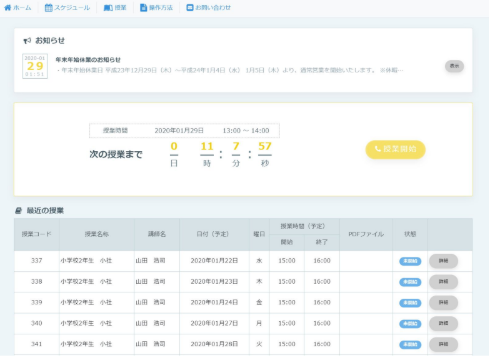The width and height of the screenshot is (489, 360).
Task: Click the weekday cell 月 in row 340
Action: click(x=259, y=323)
